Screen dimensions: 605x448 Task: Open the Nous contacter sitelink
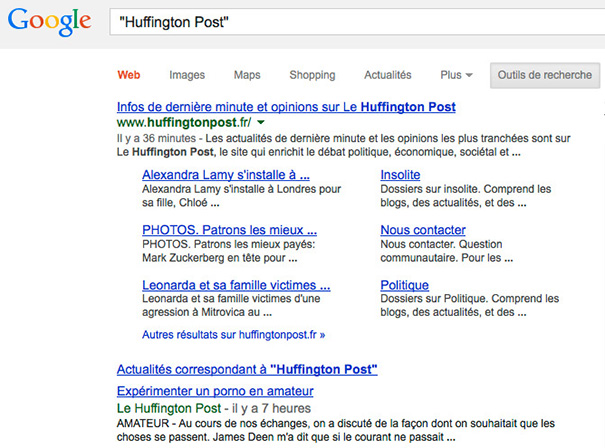point(423,230)
